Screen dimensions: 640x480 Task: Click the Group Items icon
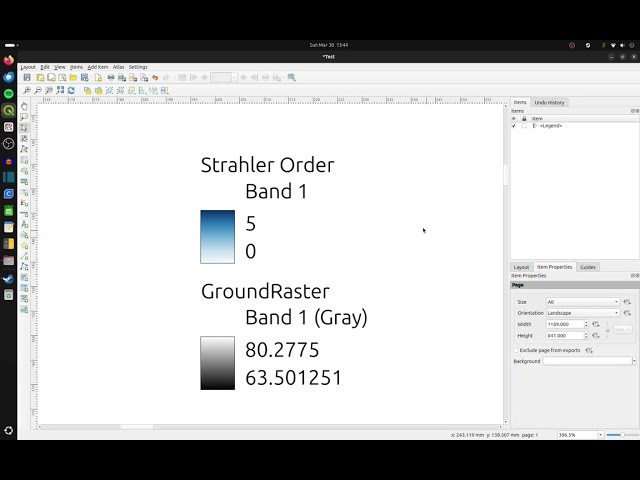point(109,91)
